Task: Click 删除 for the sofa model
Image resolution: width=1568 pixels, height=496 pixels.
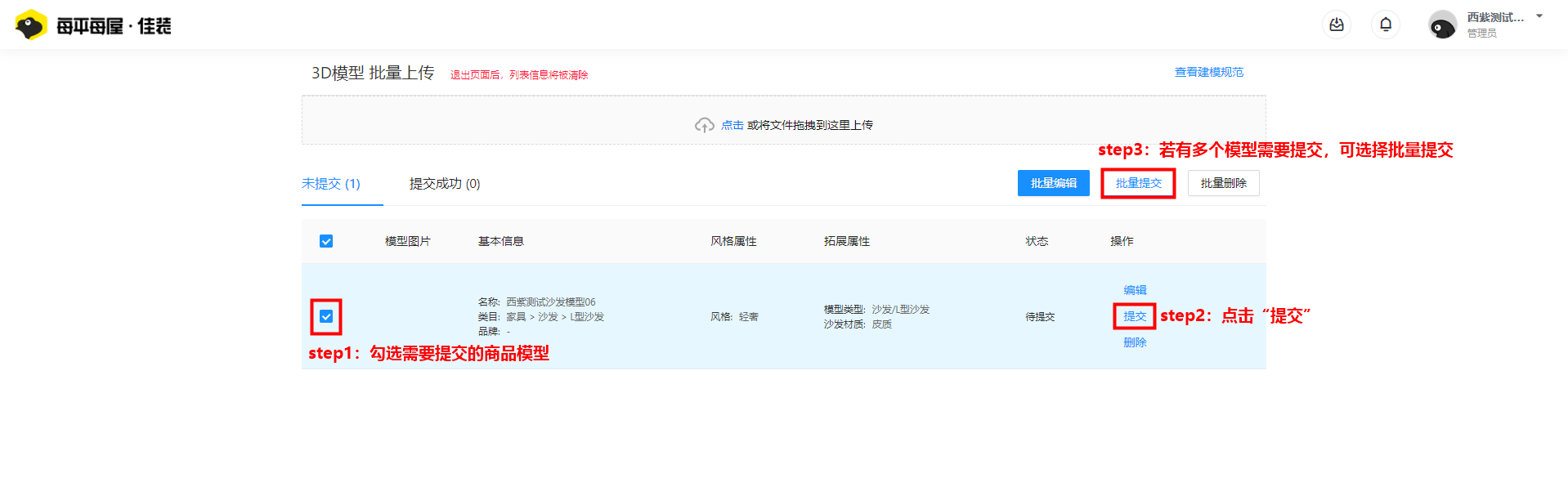Action: coord(1135,342)
